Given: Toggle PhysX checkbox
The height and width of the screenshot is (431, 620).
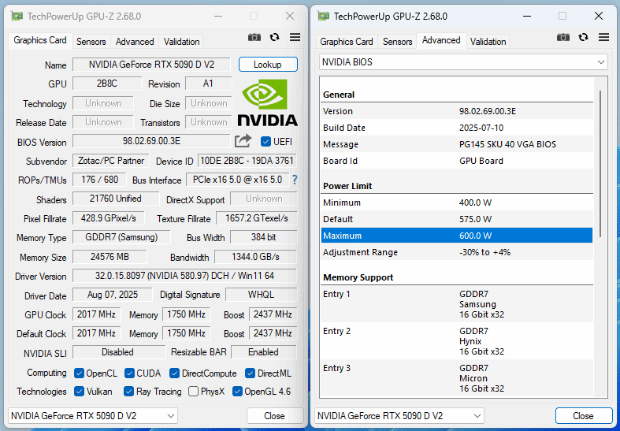Looking at the screenshot, I should point(193,391).
